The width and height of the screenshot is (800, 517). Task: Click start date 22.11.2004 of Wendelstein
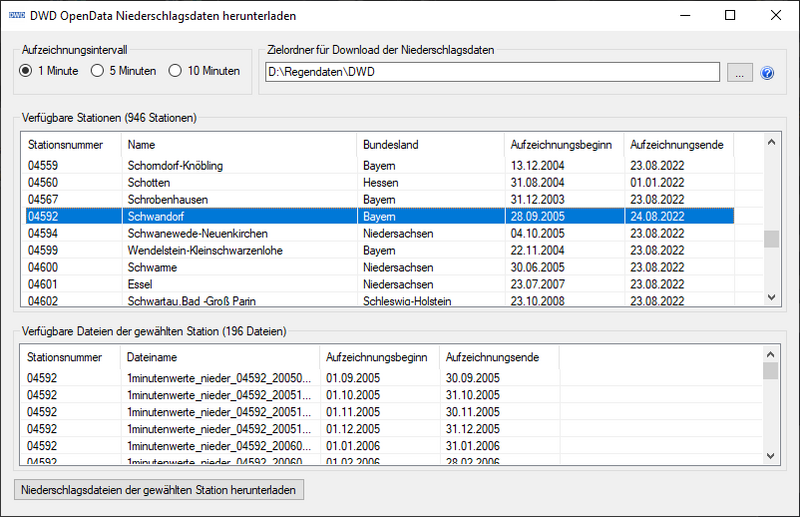point(537,250)
